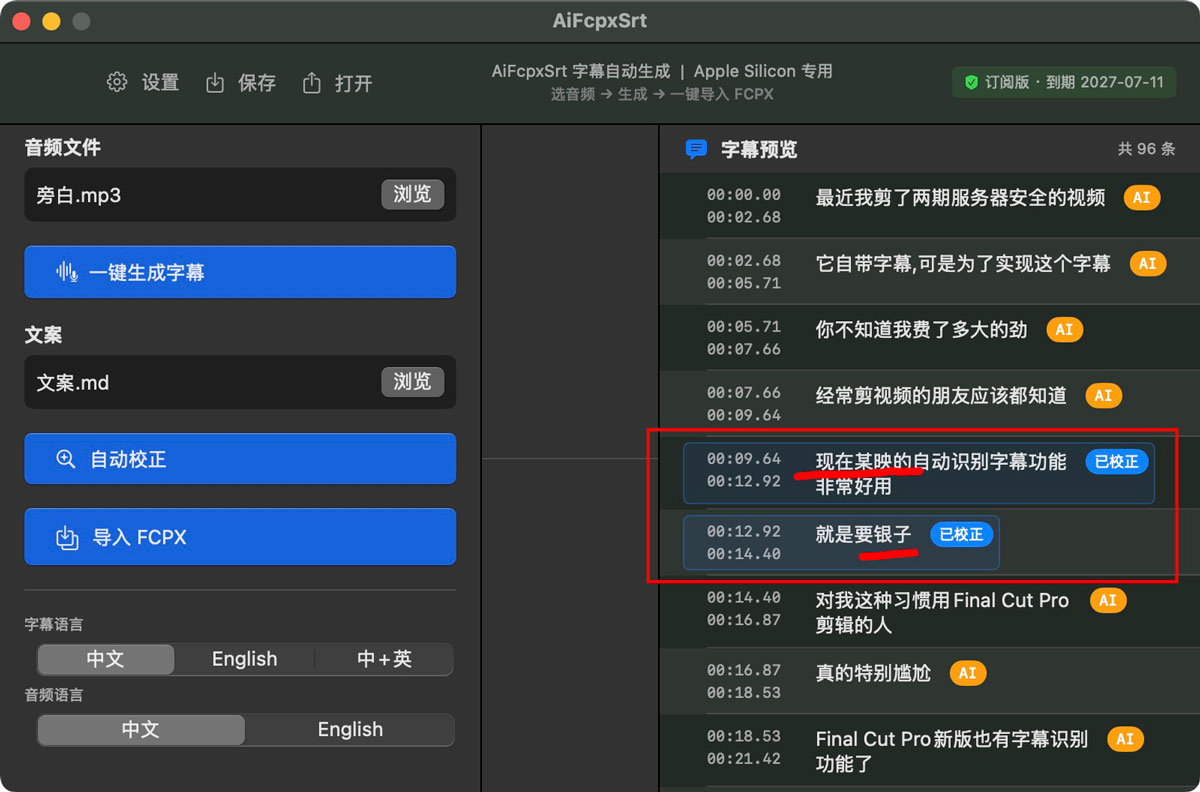This screenshot has width=1200, height=792.
Task: Click timestamp 00:21.42
Action: (x=743, y=759)
